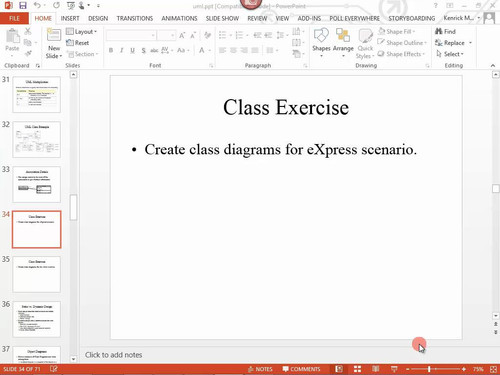Viewport: 500px width, 375px height.
Task: Cut selection with the scissors icon
Action: tap(28, 31)
